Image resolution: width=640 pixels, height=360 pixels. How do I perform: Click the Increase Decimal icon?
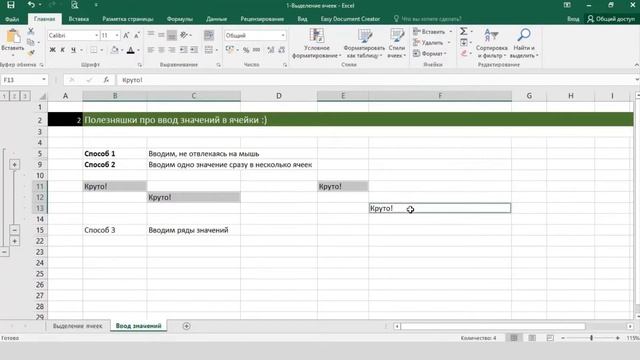click(x=271, y=50)
